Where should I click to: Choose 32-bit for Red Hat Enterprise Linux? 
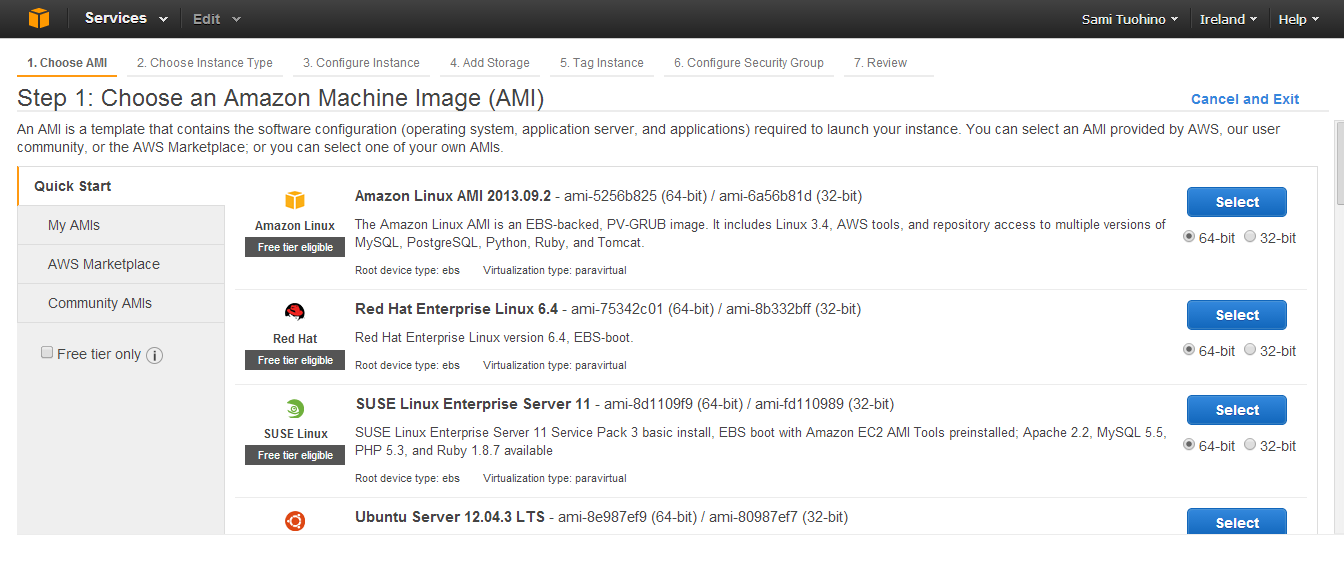(1250, 350)
